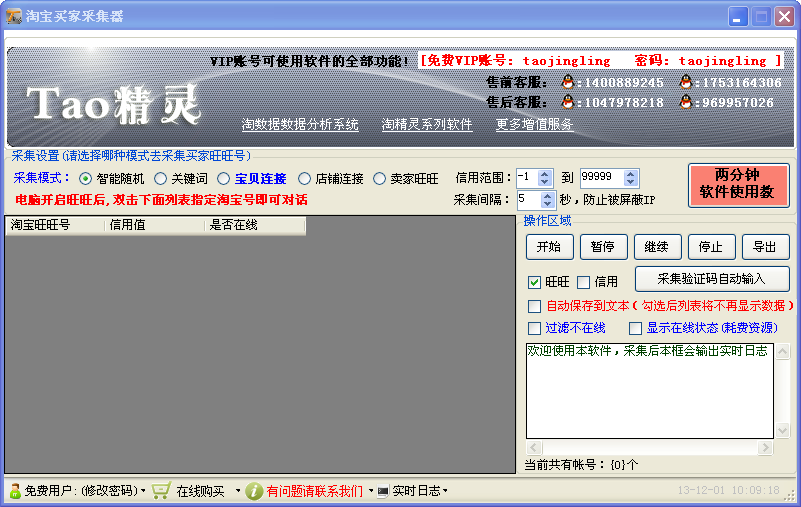Image resolution: width=801 pixels, height=507 pixels.
Task: Decrease the maximum credit value 99999
Action: click(x=630, y=182)
